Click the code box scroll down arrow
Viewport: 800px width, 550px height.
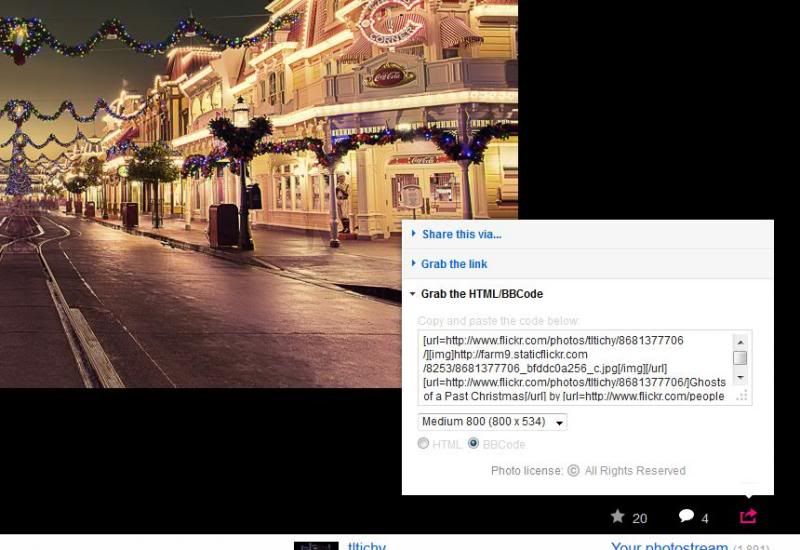740,378
